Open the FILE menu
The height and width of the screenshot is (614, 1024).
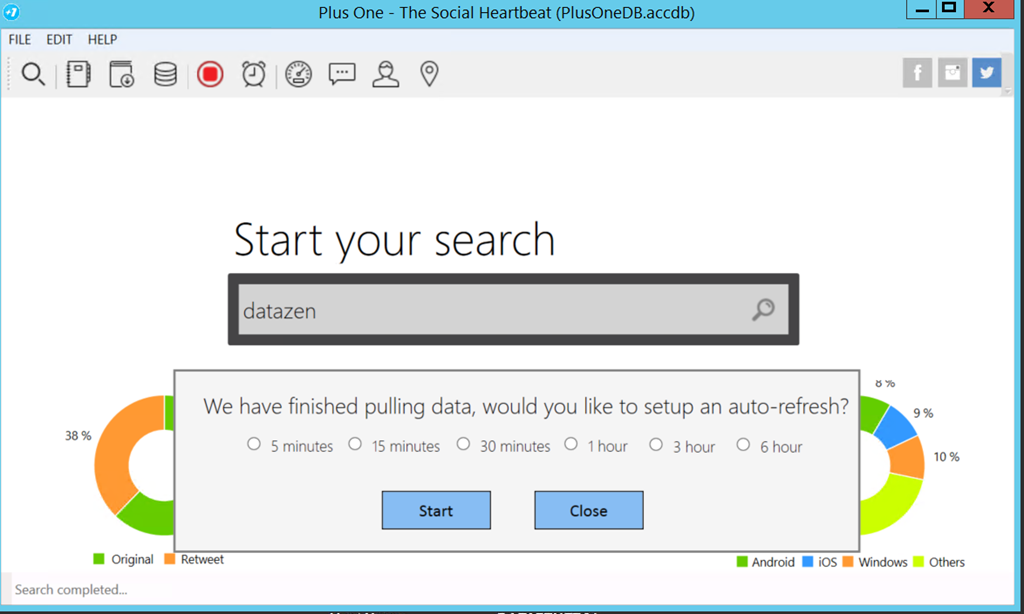coord(20,40)
